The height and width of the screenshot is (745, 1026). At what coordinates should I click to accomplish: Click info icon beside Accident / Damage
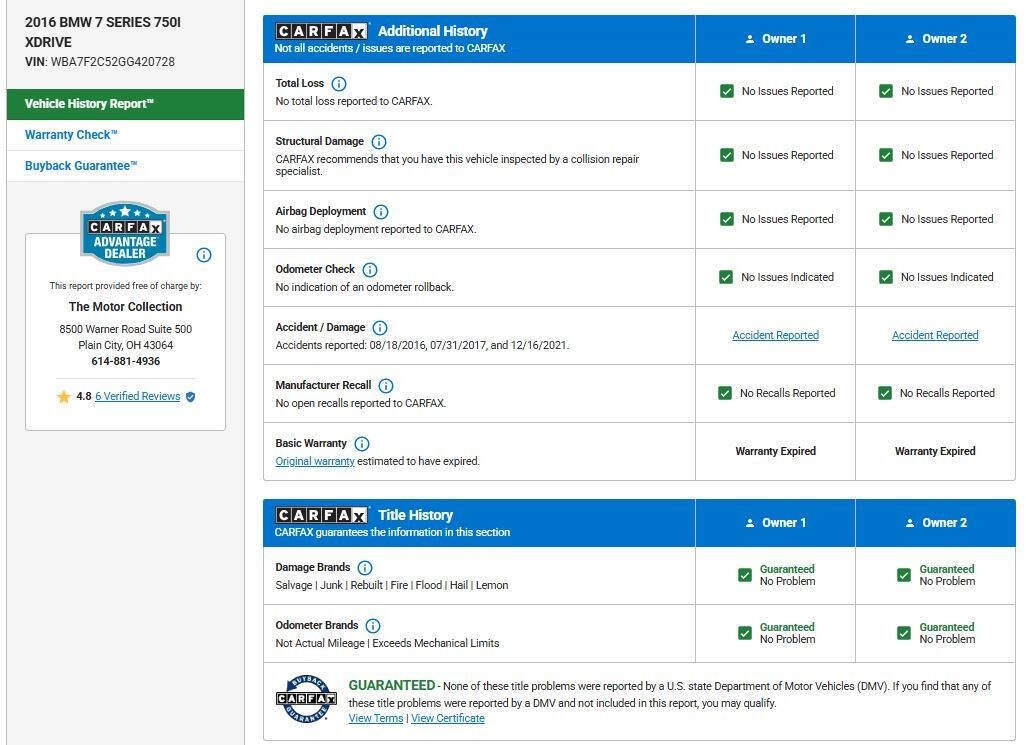pyautogui.click(x=380, y=328)
